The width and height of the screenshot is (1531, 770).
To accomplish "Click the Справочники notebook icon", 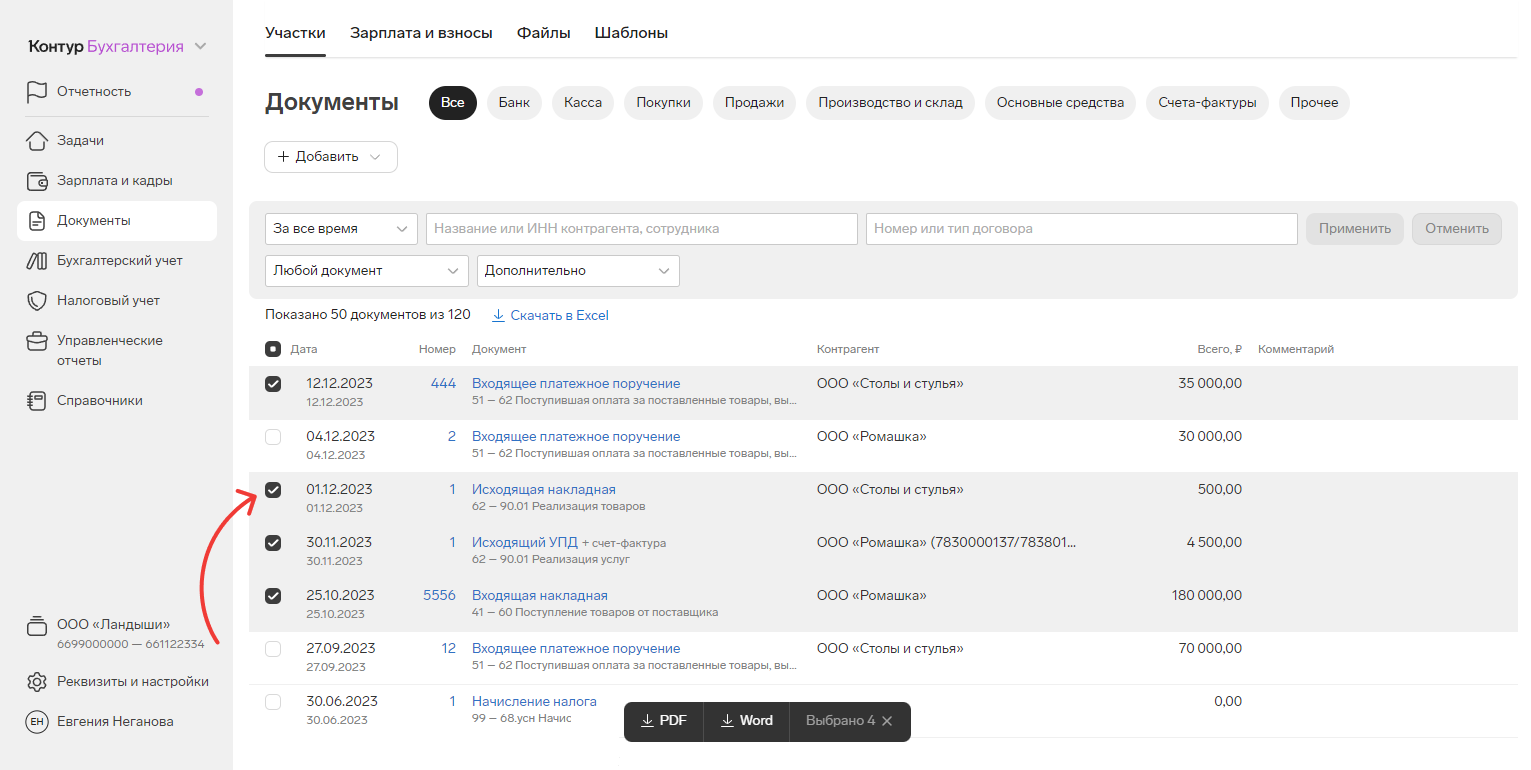I will tap(37, 401).
